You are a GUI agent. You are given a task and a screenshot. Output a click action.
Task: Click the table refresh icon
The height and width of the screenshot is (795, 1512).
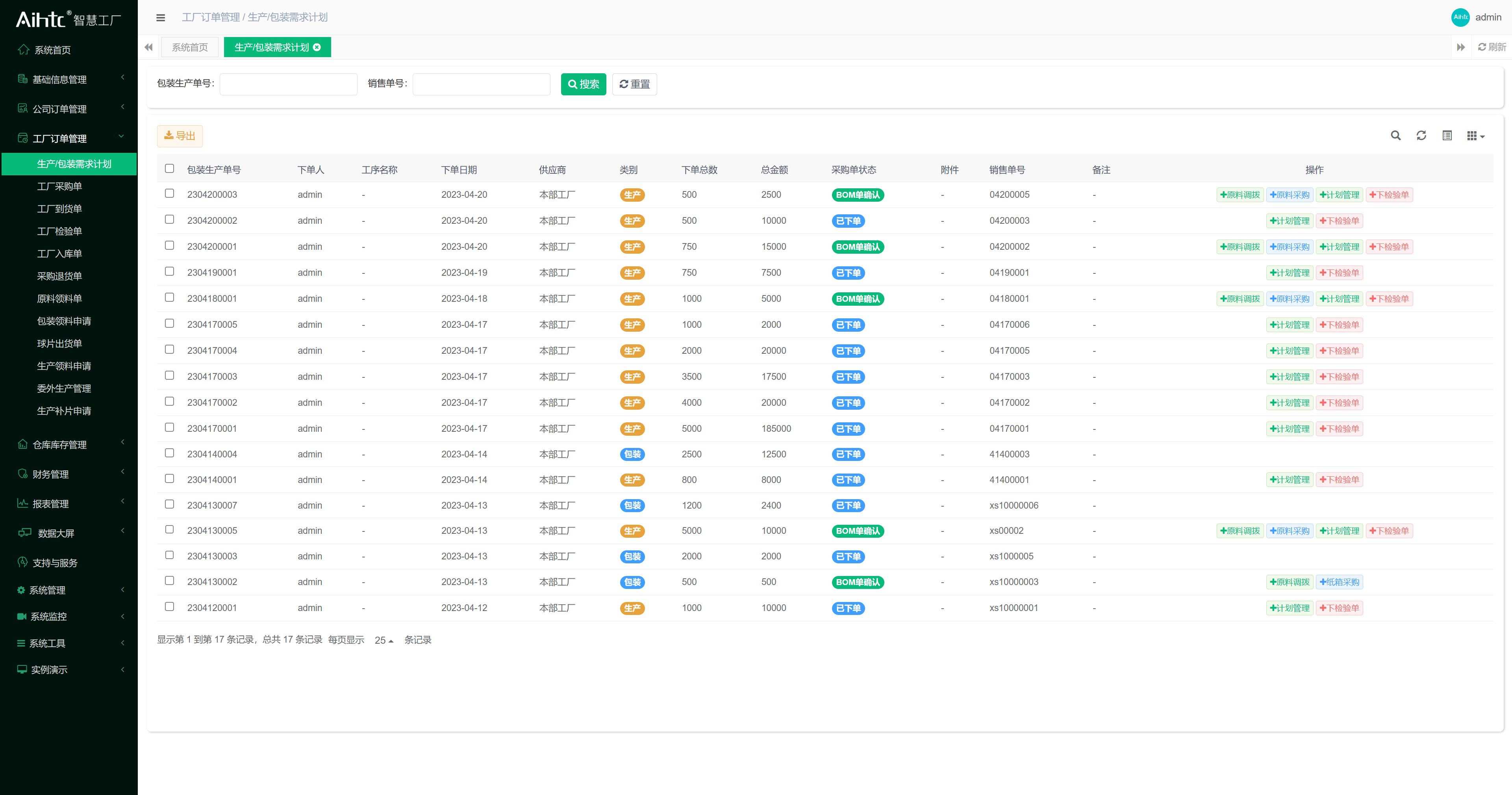click(1421, 136)
